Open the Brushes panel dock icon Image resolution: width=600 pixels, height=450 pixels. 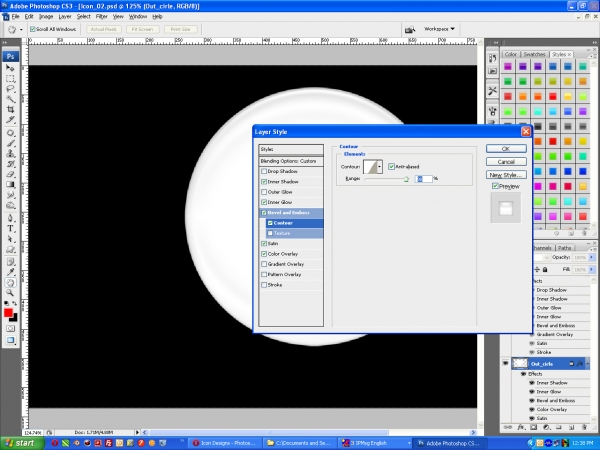coord(492,111)
